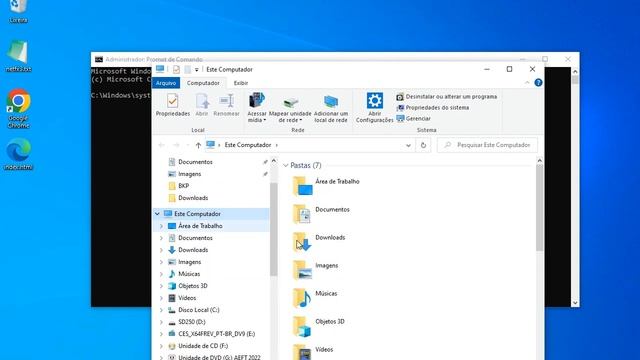
Task: Click quick access Properties checkmark icon in title bar
Action: [176, 69]
